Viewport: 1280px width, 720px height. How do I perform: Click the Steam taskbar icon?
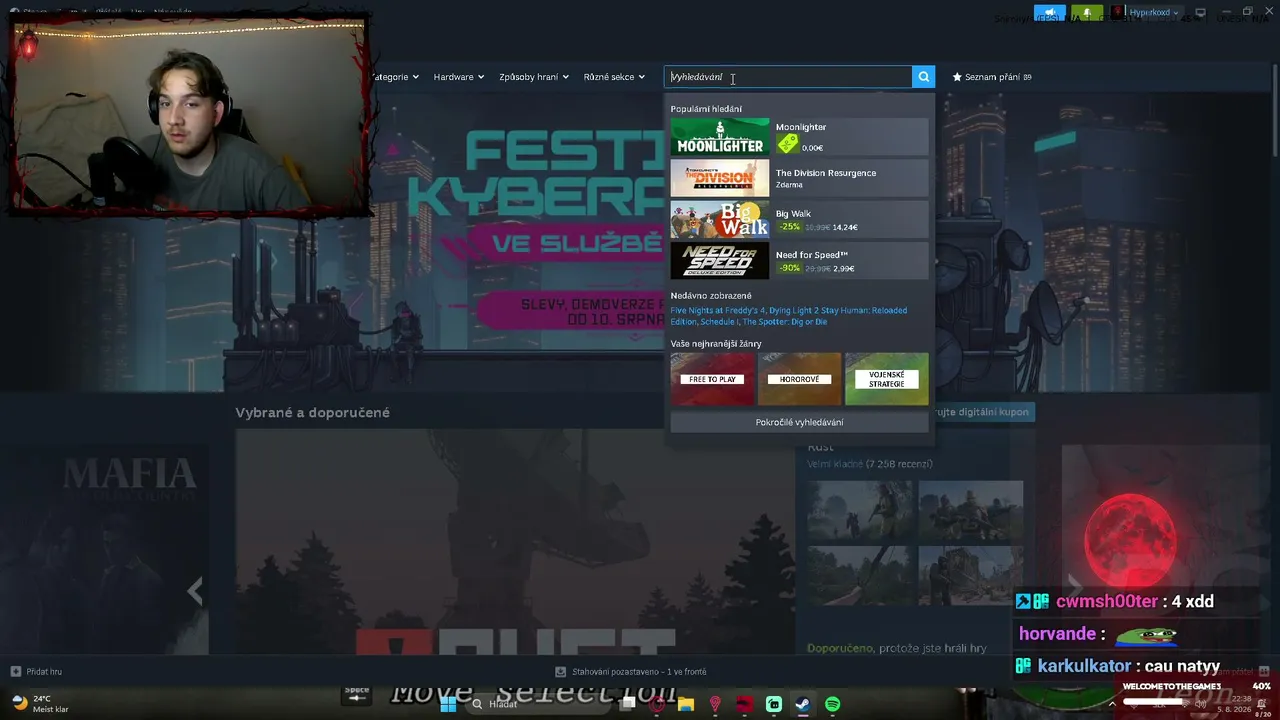(x=803, y=704)
